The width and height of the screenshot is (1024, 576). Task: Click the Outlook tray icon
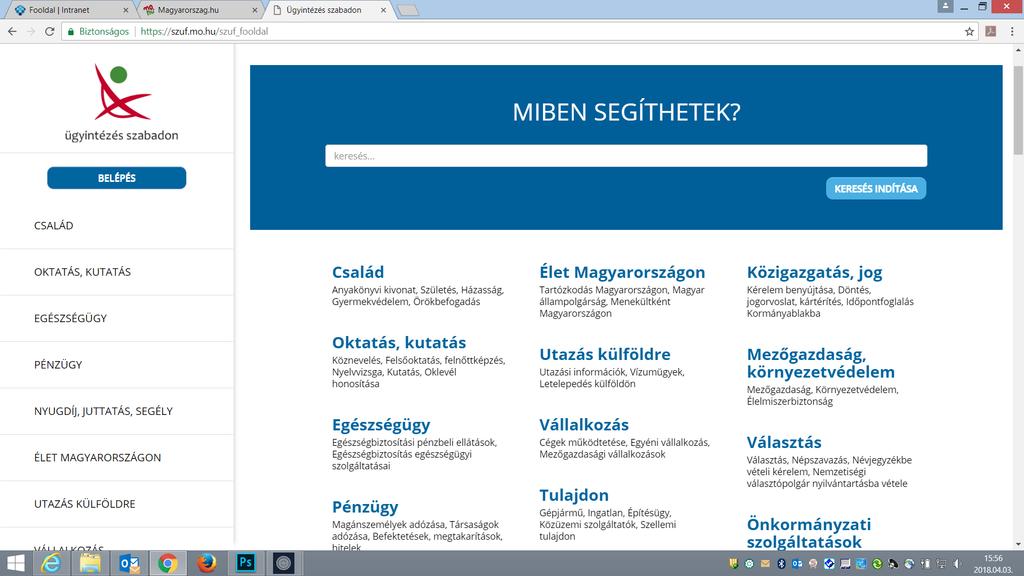coord(797,564)
